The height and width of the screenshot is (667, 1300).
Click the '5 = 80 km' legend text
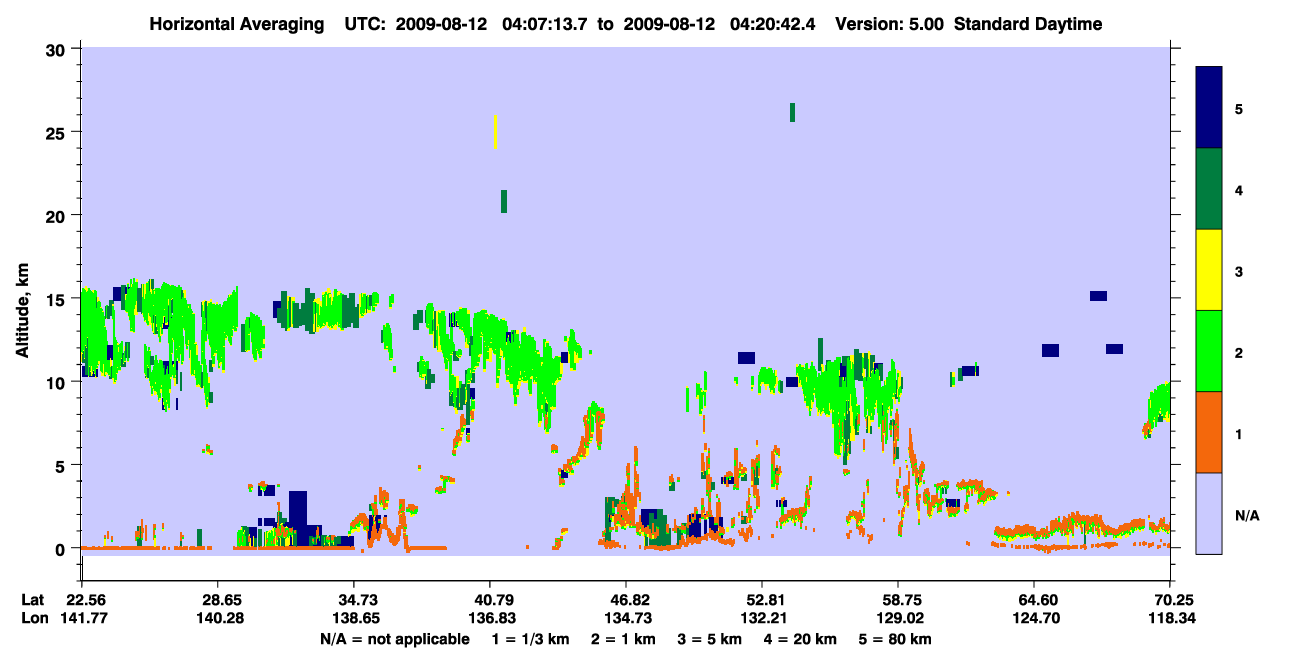[x=895, y=639]
